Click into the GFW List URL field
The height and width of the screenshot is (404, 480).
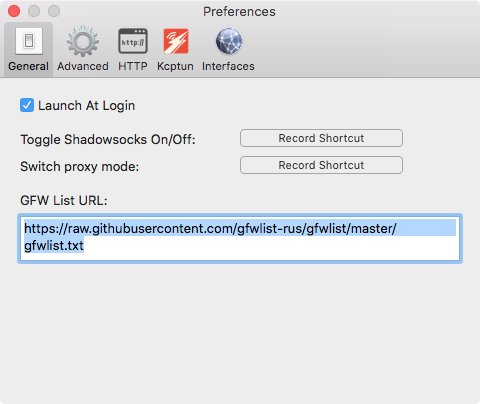pyautogui.click(x=240, y=239)
